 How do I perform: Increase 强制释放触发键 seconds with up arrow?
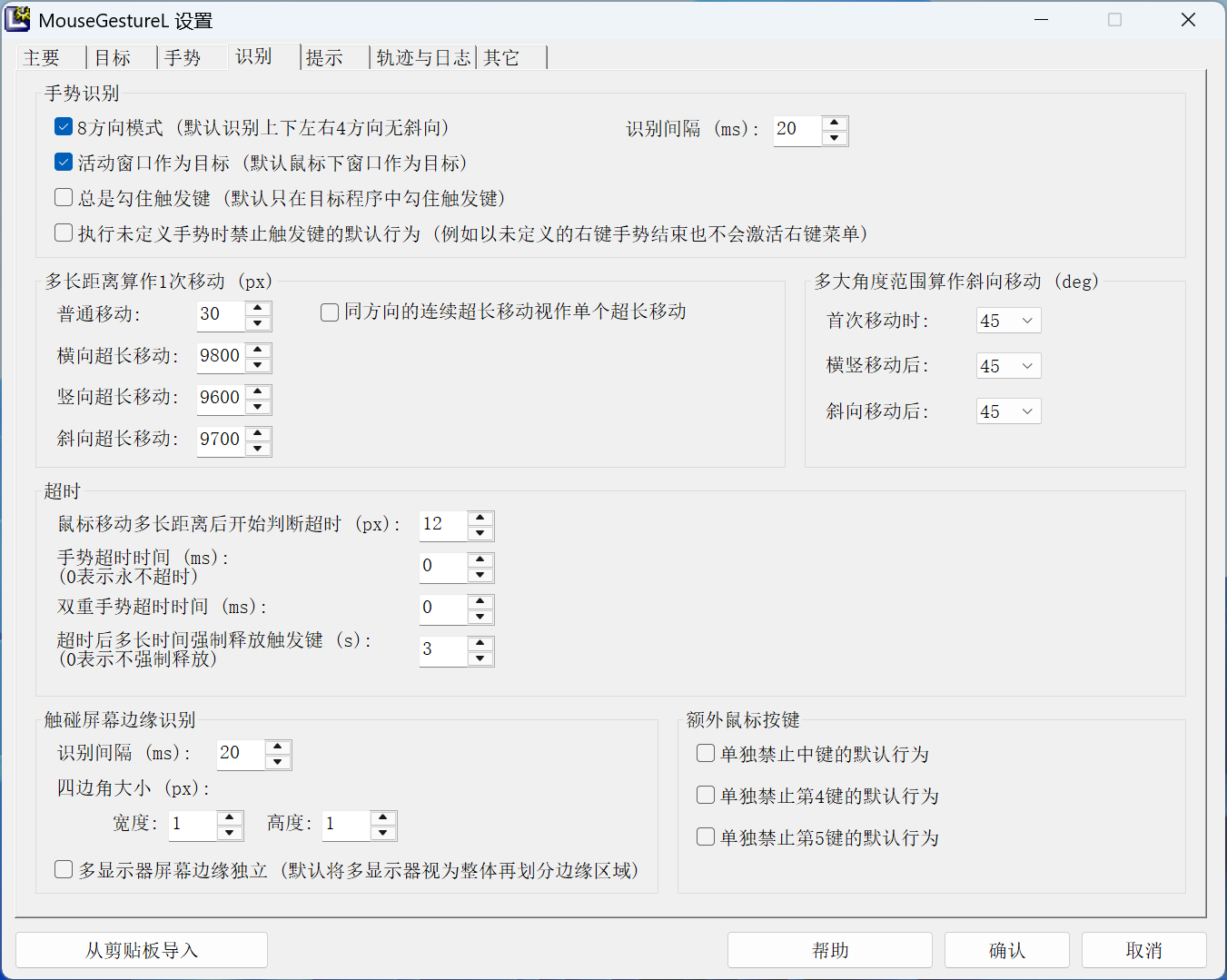click(480, 643)
